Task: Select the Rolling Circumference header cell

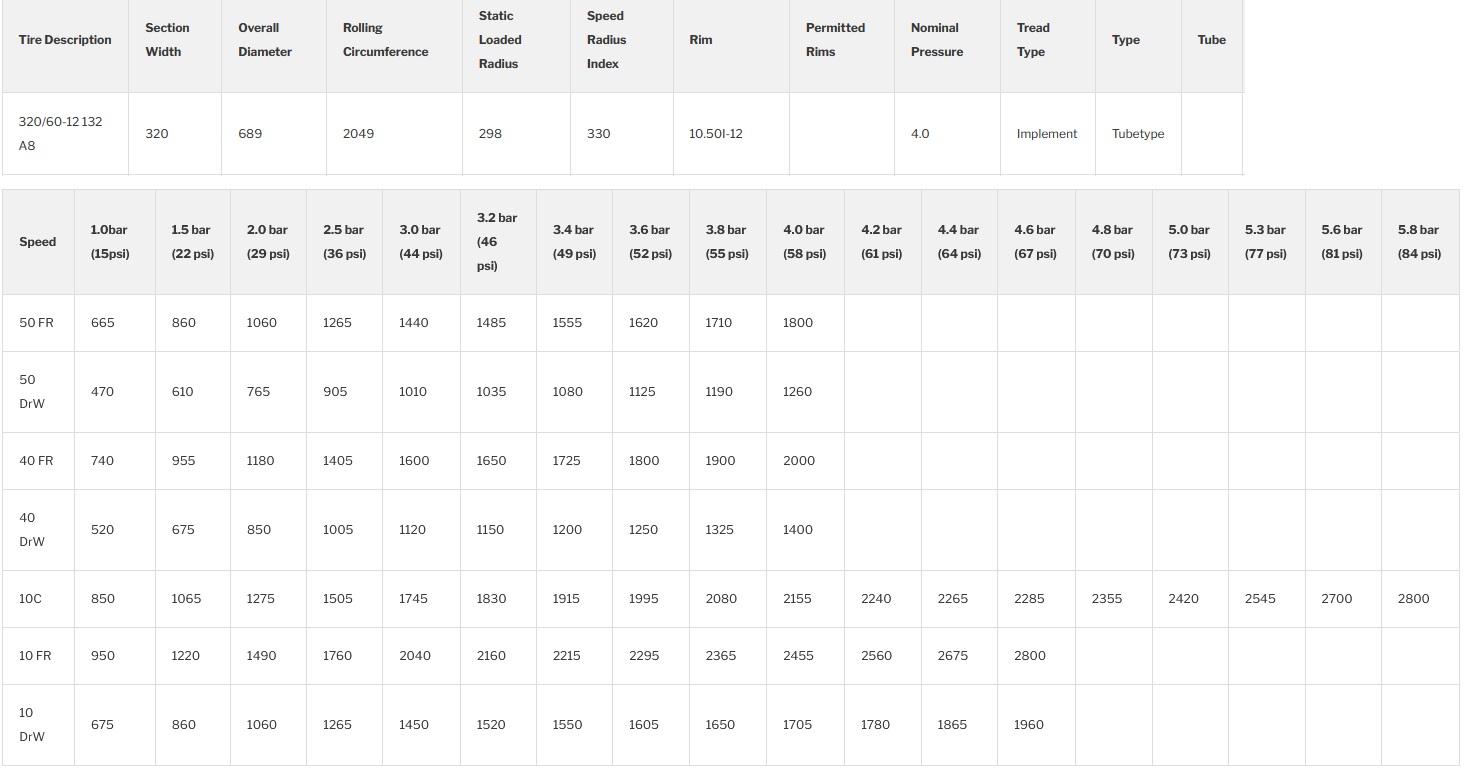Action: click(x=385, y=40)
